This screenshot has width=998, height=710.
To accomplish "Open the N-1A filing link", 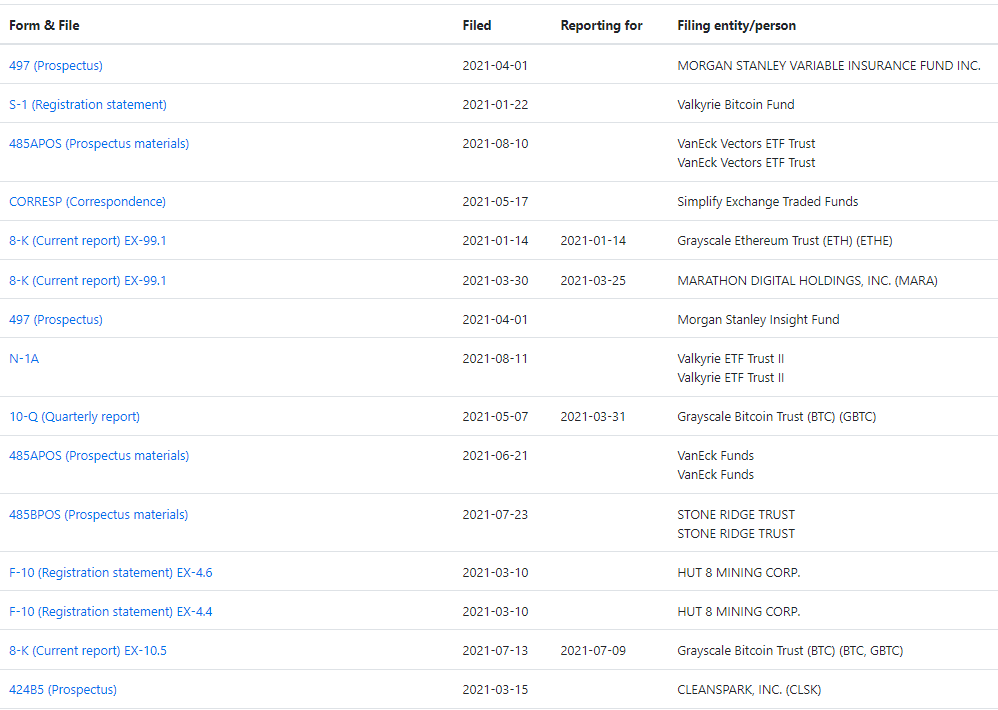I will pyautogui.click(x=24, y=359).
